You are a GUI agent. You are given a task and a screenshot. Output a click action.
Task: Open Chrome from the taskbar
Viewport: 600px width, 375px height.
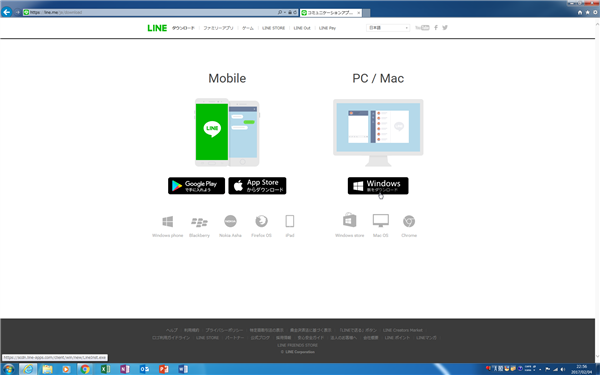[x=85, y=369]
